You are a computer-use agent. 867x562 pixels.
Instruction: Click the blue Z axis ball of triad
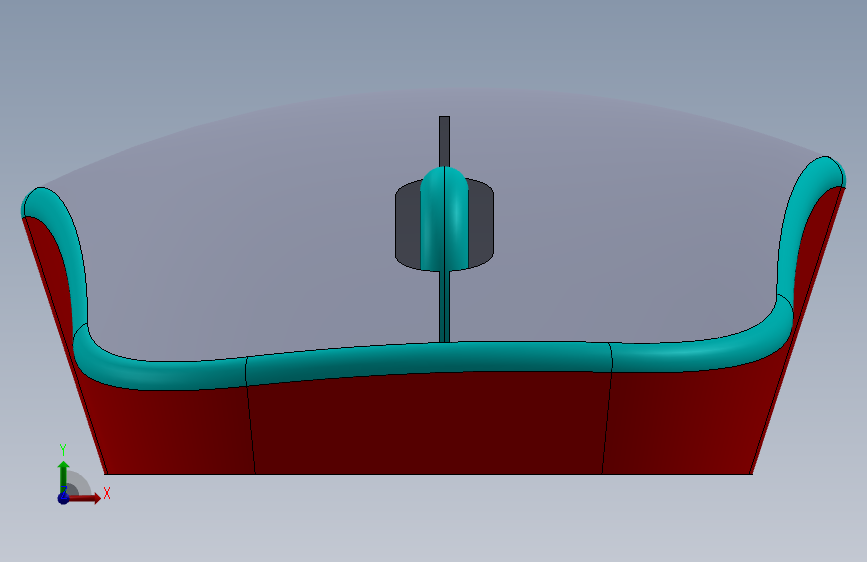[63, 498]
